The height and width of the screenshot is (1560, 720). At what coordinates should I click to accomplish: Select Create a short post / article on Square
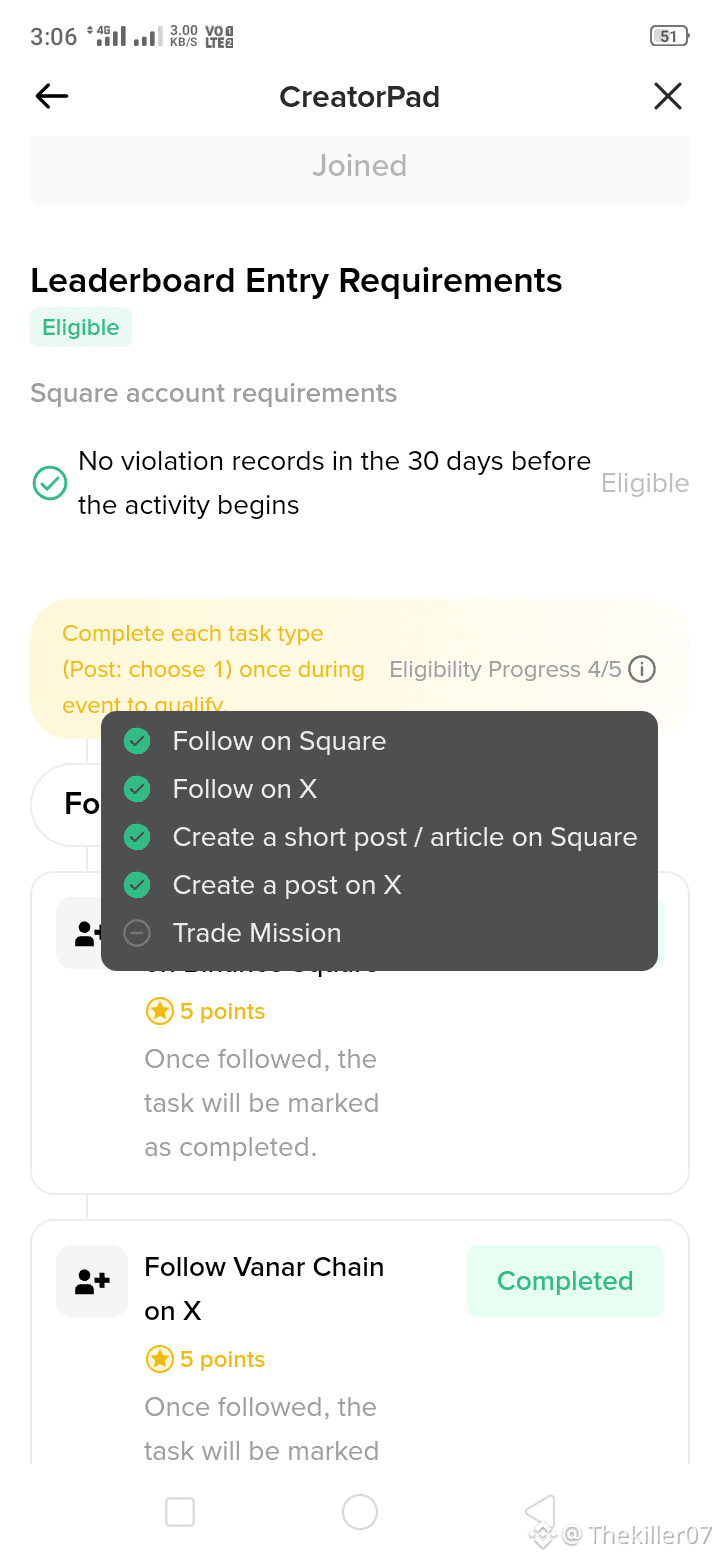[x=404, y=837]
